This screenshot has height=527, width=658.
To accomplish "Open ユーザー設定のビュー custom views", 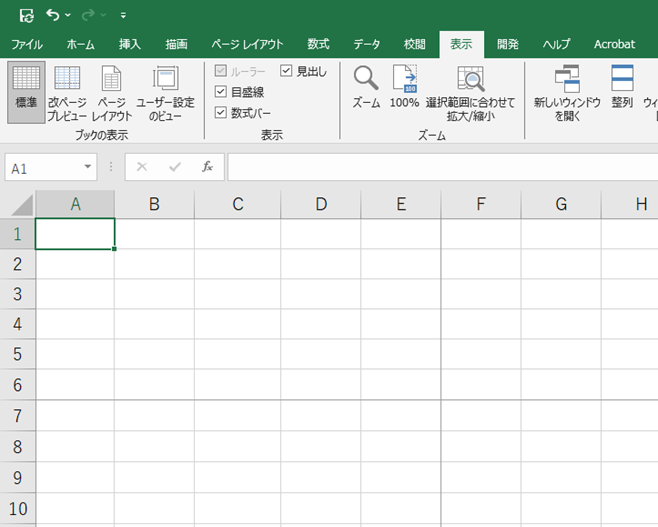I will [165, 92].
